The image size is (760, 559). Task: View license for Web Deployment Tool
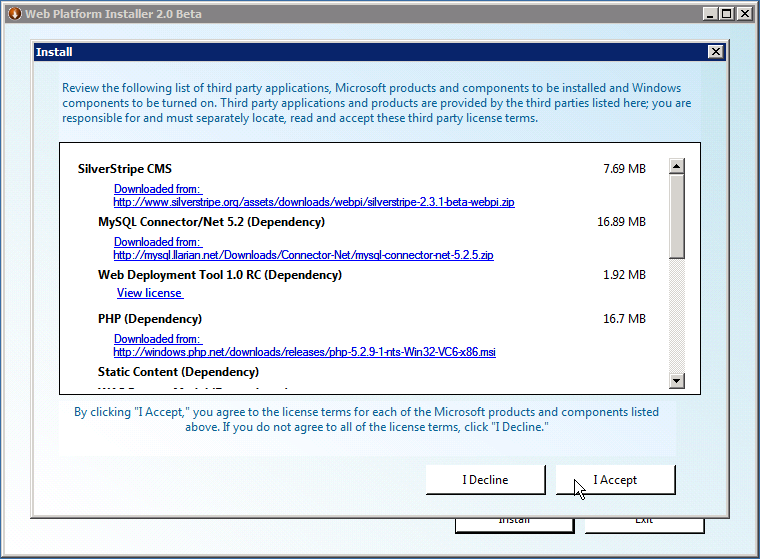click(x=150, y=293)
